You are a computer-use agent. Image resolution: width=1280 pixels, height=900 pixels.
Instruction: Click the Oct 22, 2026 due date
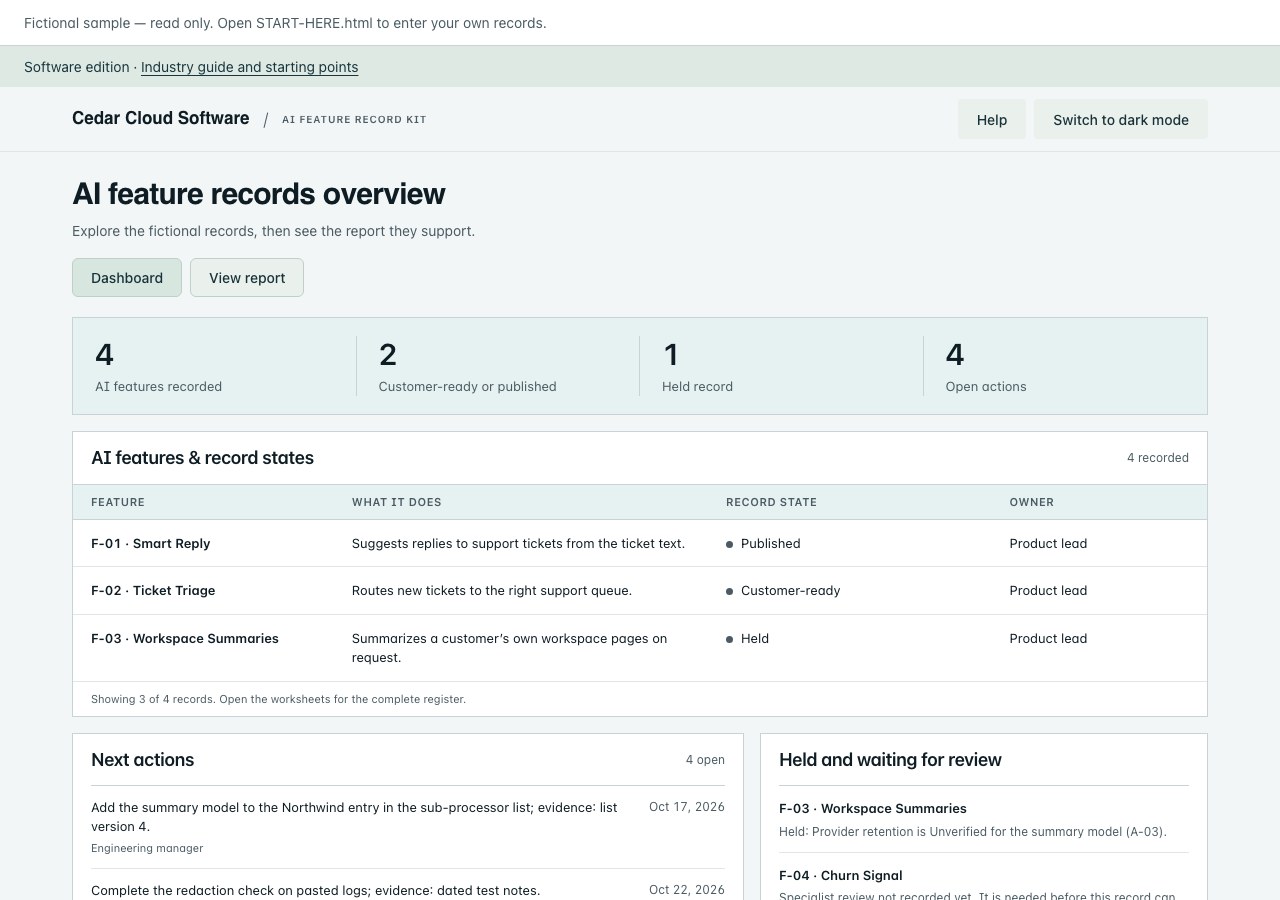tap(687, 890)
